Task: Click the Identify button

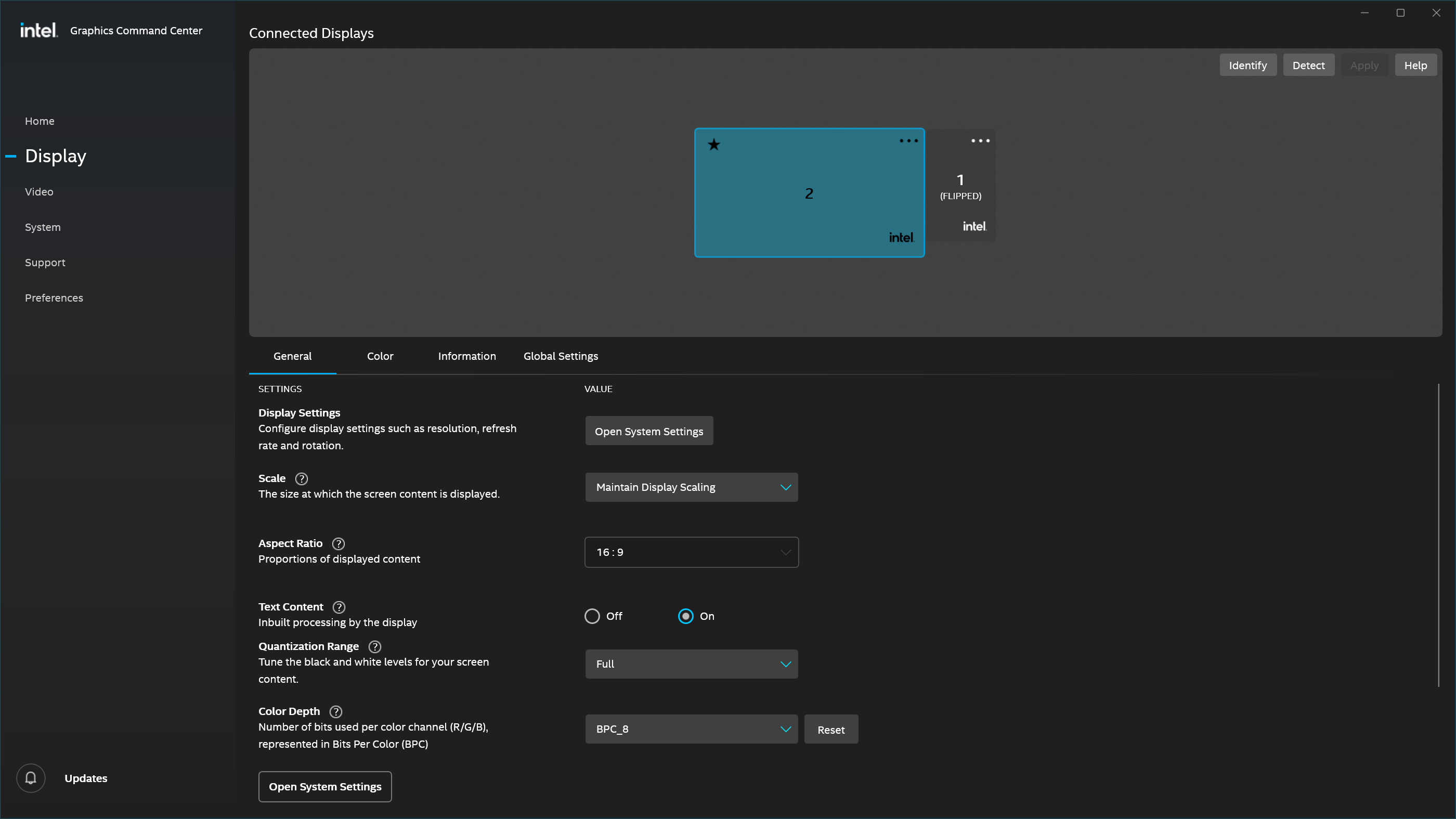Action: click(1248, 64)
